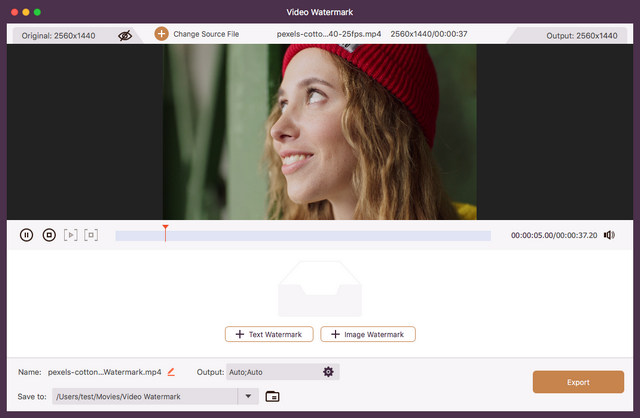Open output settings with the gear icon

click(x=328, y=372)
